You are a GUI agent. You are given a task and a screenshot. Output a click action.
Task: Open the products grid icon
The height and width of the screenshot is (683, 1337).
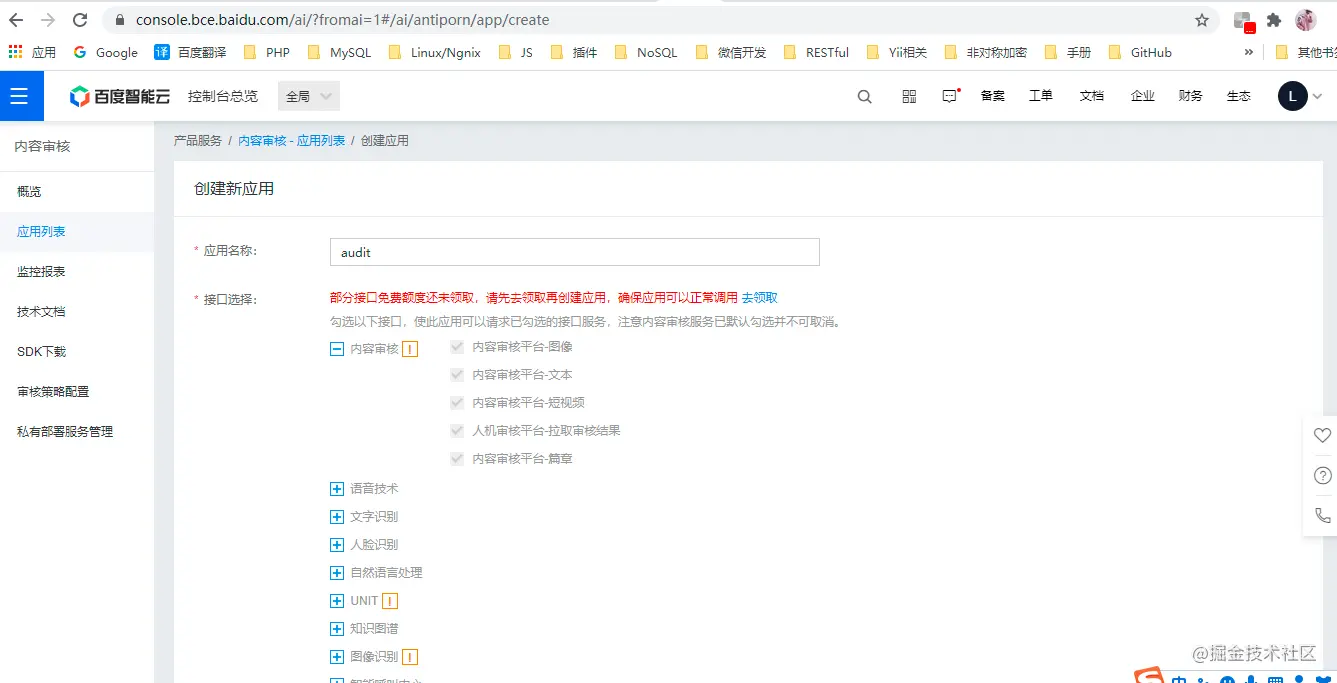909,96
